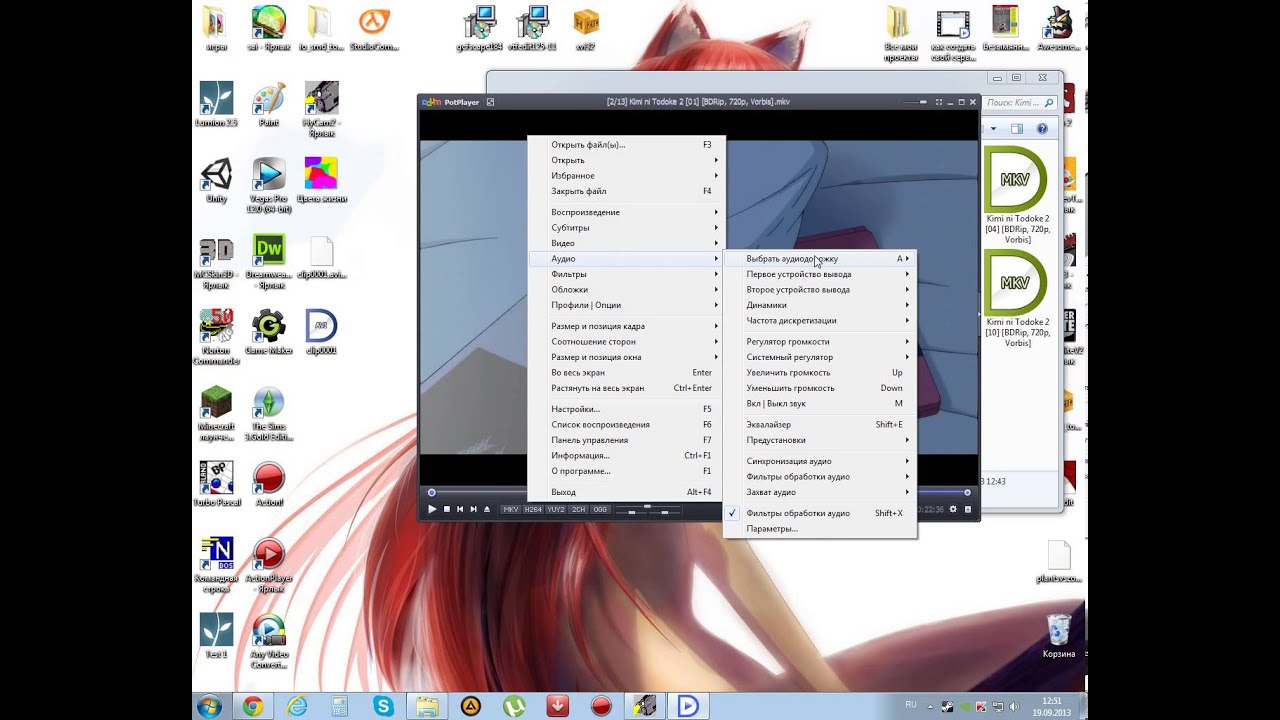Image resolution: width=1280 pixels, height=720 pixels.
Task: Open the StudioCompiler Half-Life icon
Action: [x=375, y=29]
